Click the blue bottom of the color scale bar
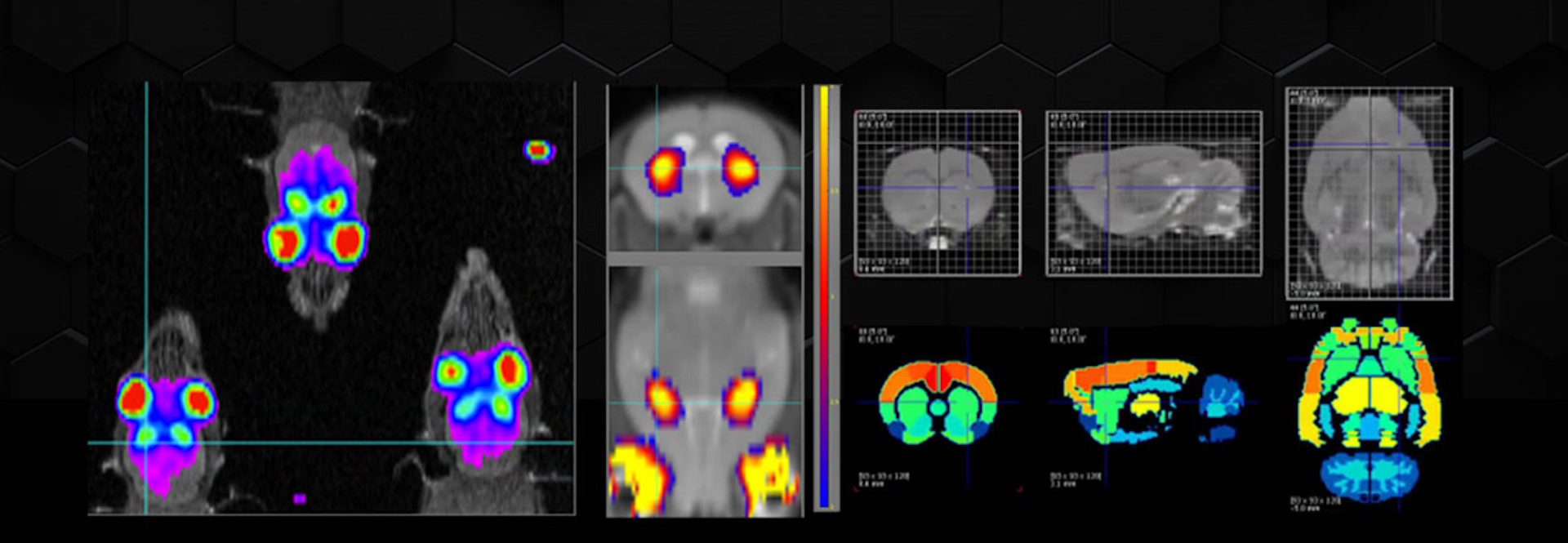The width and height of the screenshot is (1568, 543). coord(825,495)
